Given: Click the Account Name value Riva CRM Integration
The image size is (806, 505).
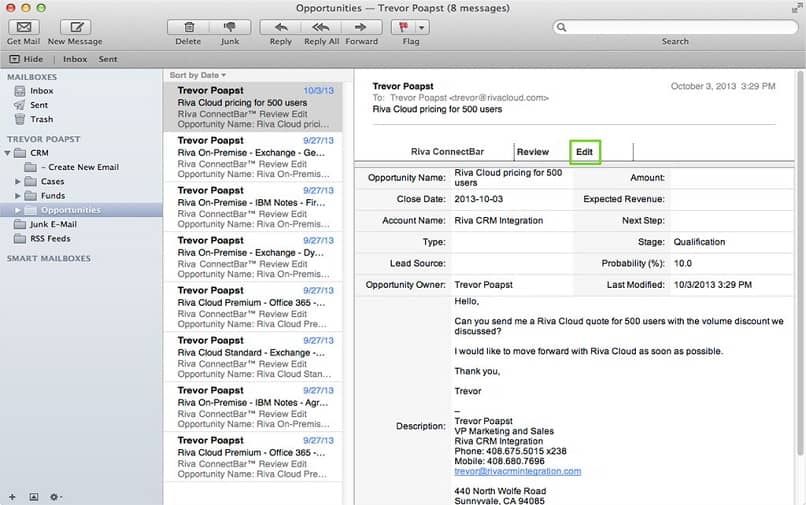Looking at the screenshot, I should 499,221.
